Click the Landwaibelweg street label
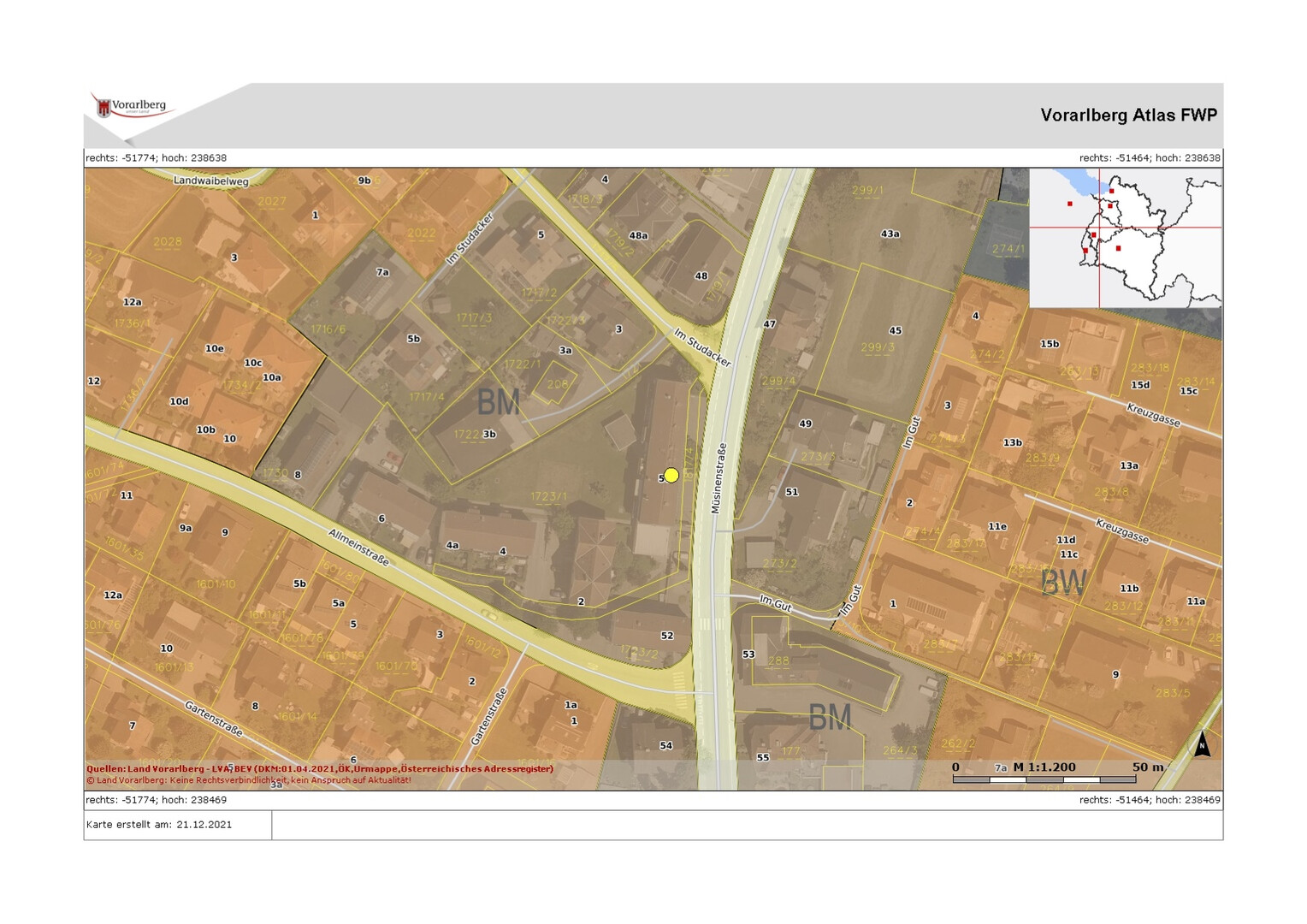Screen dimensions: 1307x924 coord(210,181)
